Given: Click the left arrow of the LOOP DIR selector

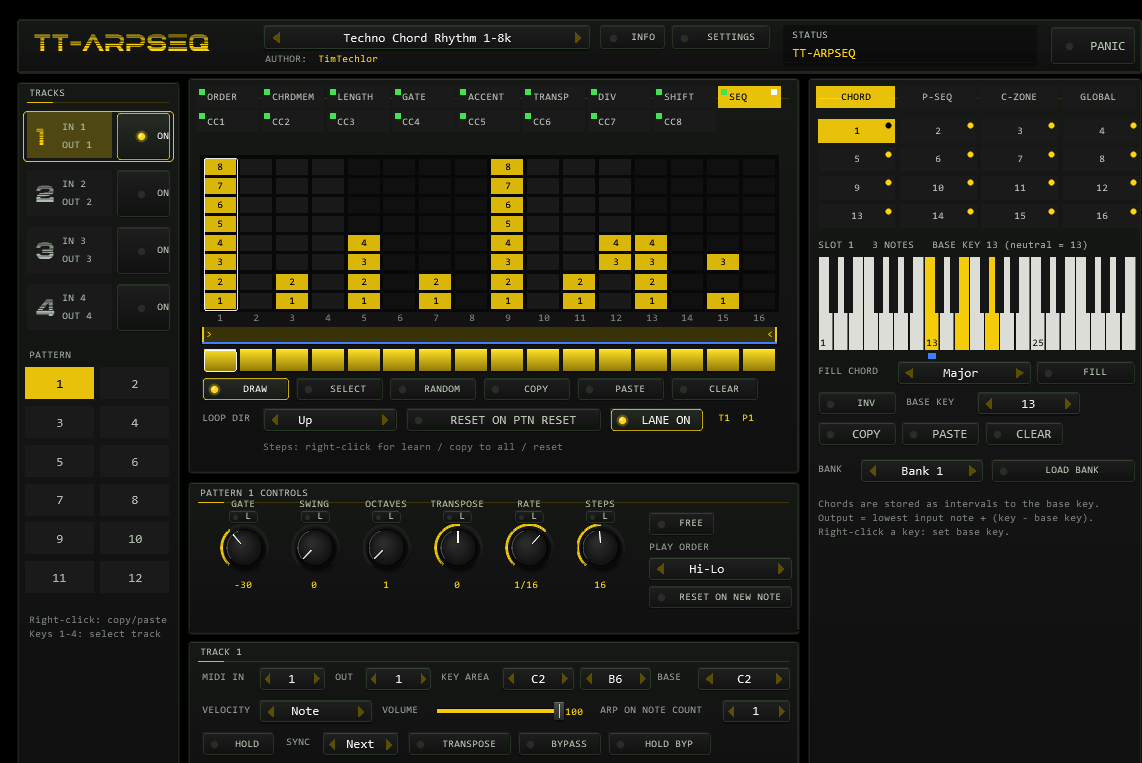Looking at the screenshot, I should pyautogui.click(x=275, y=420).
